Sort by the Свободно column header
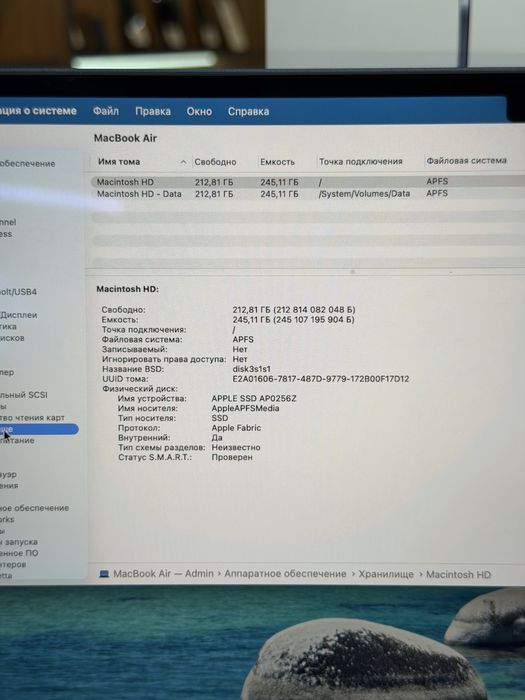Image resolution: width=525 pixels, height=700 pixels. (x=215, y=162)
